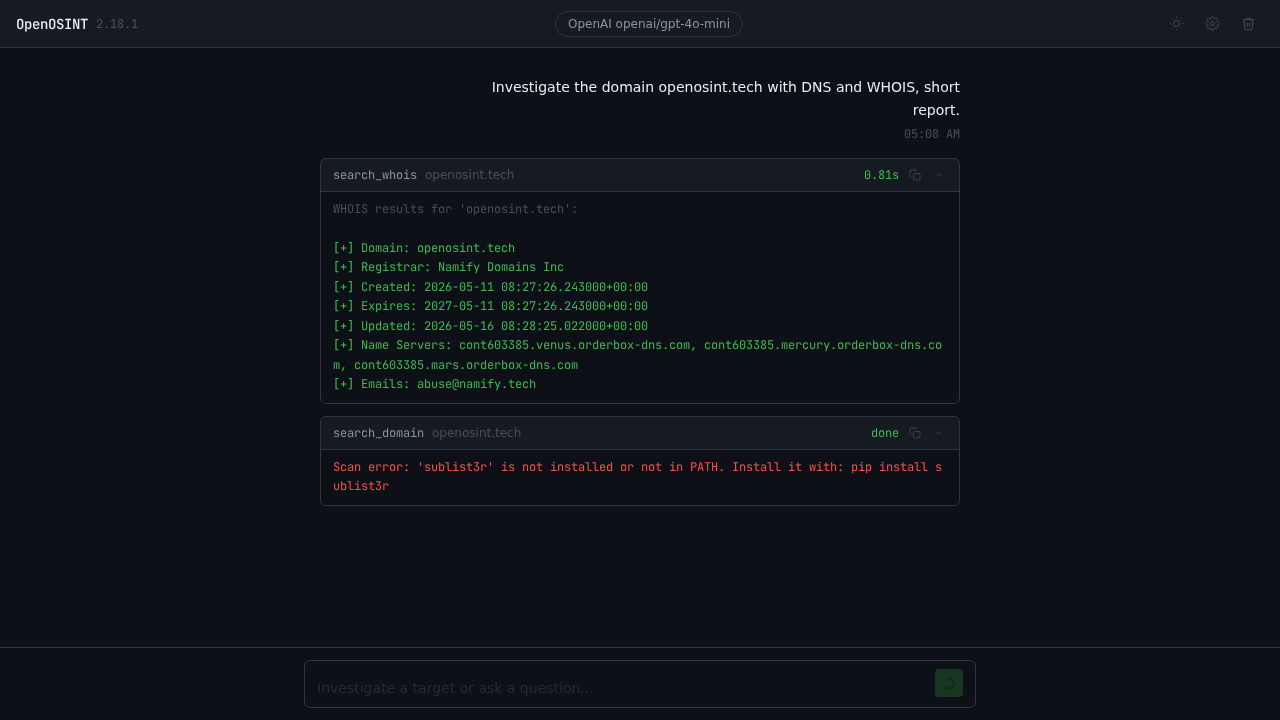Click the user message about openosint.tech

pos(725,98)
